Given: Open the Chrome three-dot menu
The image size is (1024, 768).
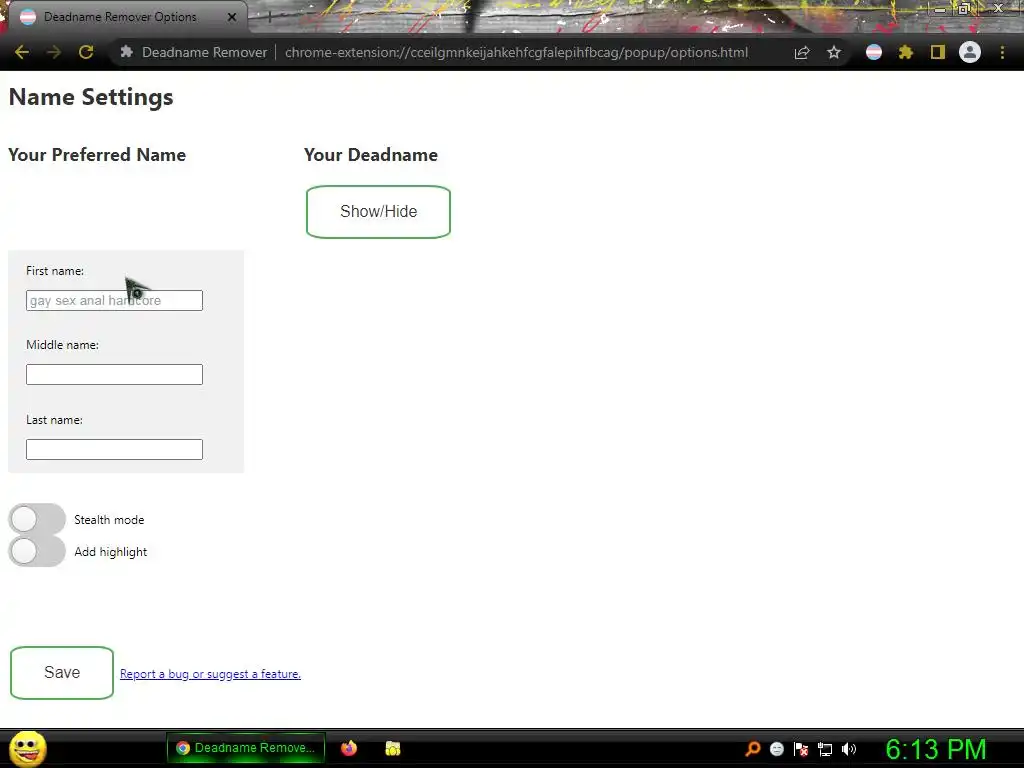Looking at the screenshot, I should click(1002, 52).
